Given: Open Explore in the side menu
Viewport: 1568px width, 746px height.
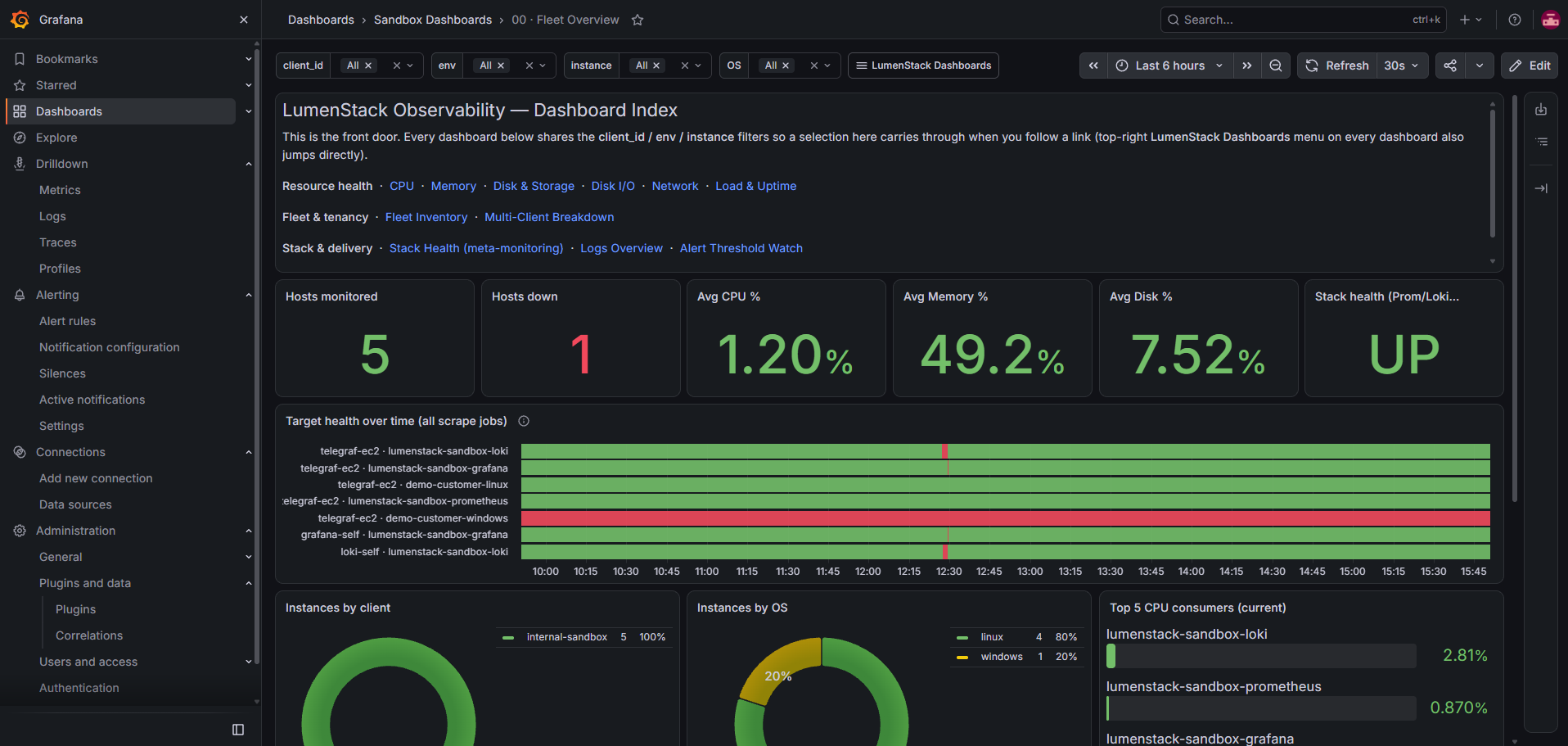Looking at the screenshot, I should [56, 138].
